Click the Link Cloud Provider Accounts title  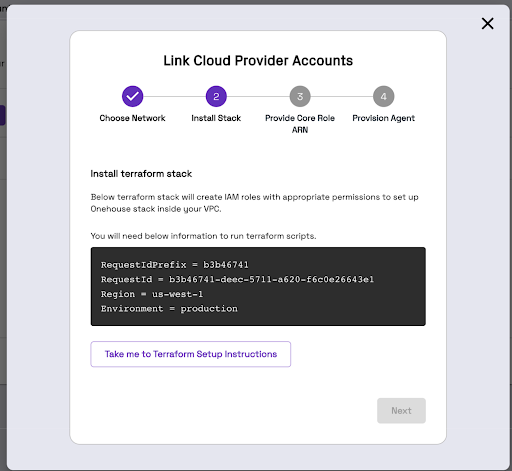(258, 61)
